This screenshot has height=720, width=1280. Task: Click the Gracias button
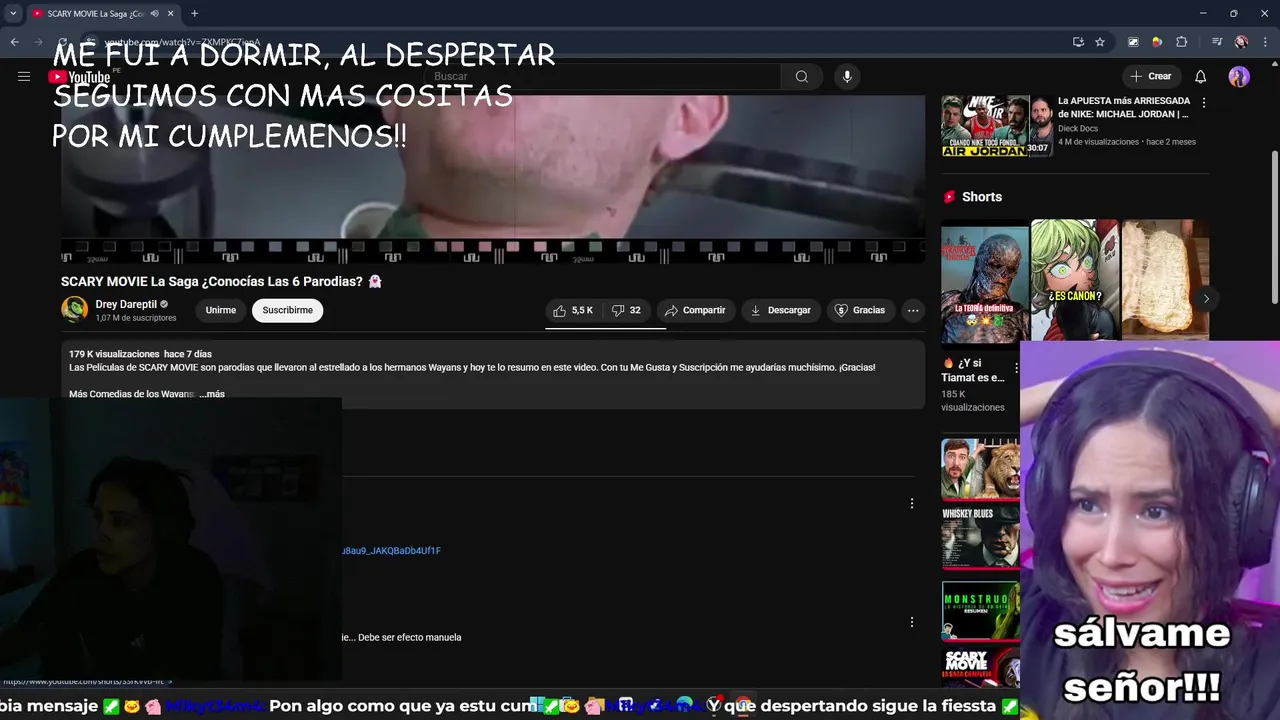tap(860, 310)
